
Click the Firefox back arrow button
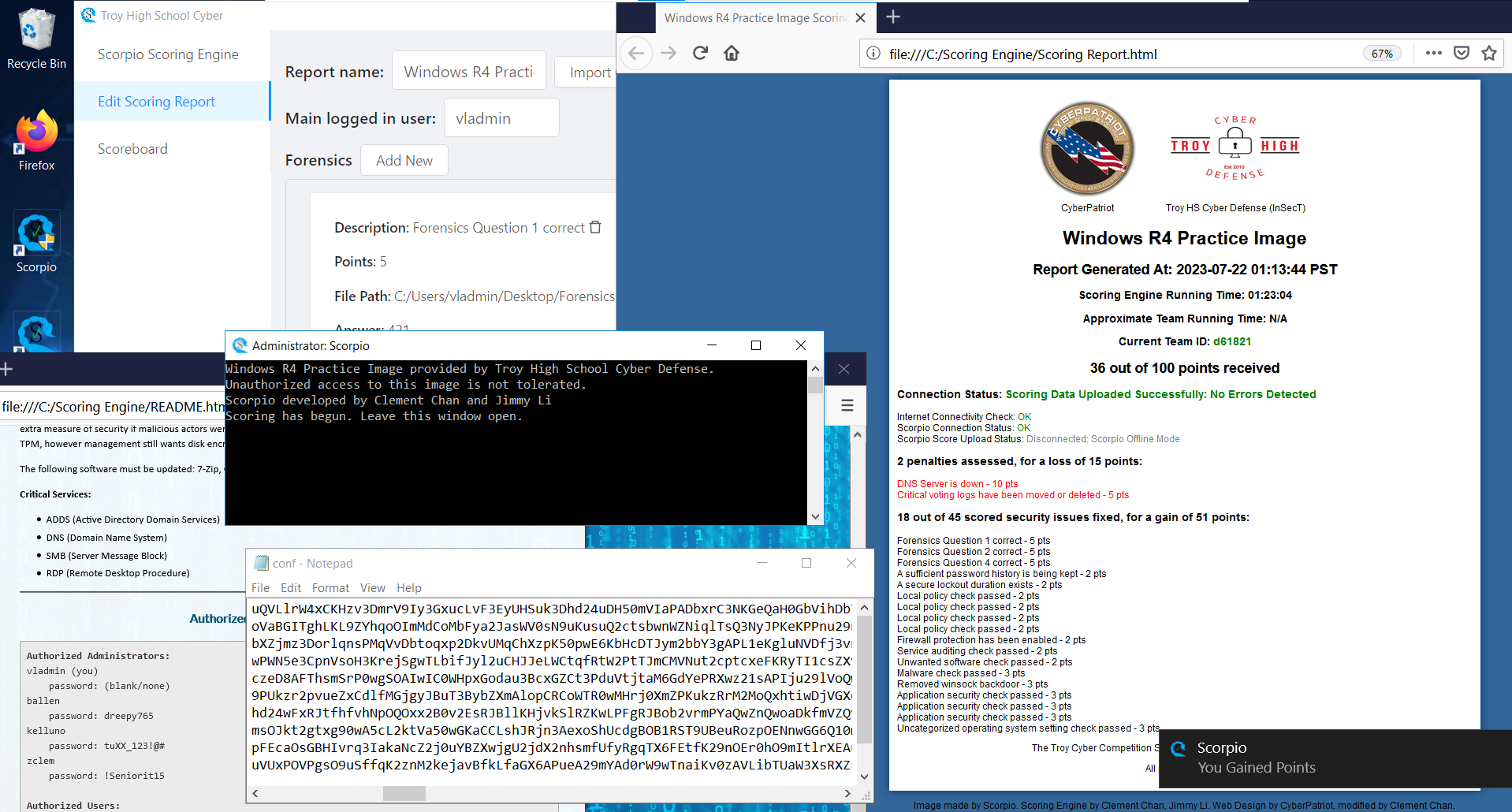click(x=636, y=53)
